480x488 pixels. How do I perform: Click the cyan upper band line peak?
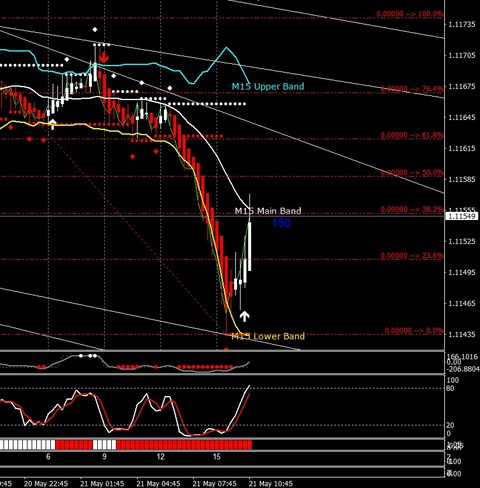click(227, 48)
